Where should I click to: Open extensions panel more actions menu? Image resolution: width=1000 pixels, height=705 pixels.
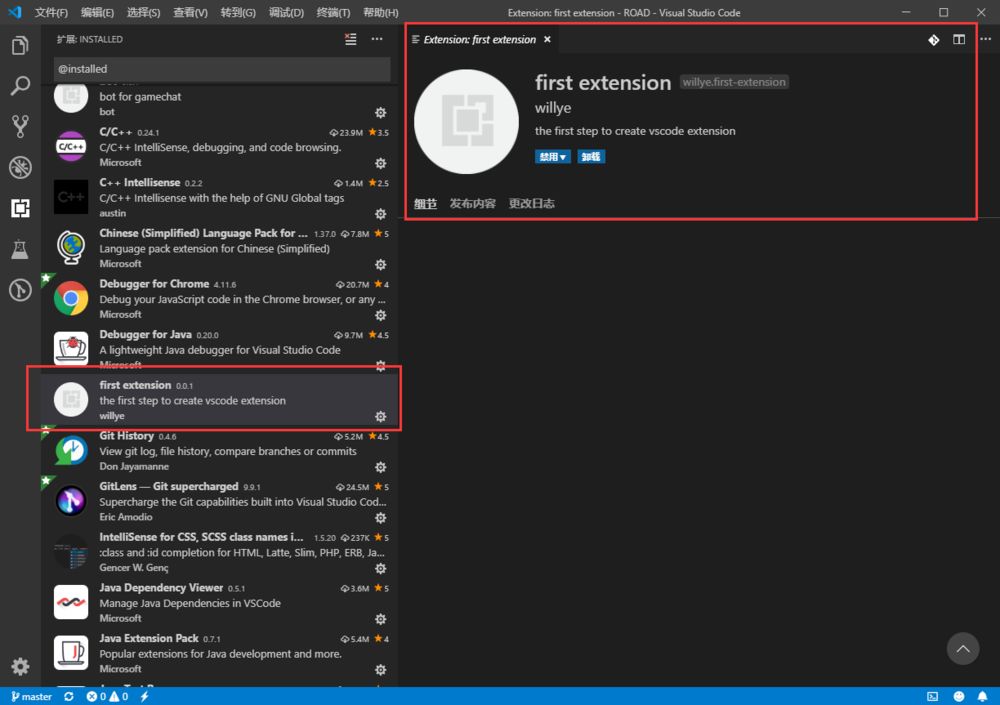377,40
